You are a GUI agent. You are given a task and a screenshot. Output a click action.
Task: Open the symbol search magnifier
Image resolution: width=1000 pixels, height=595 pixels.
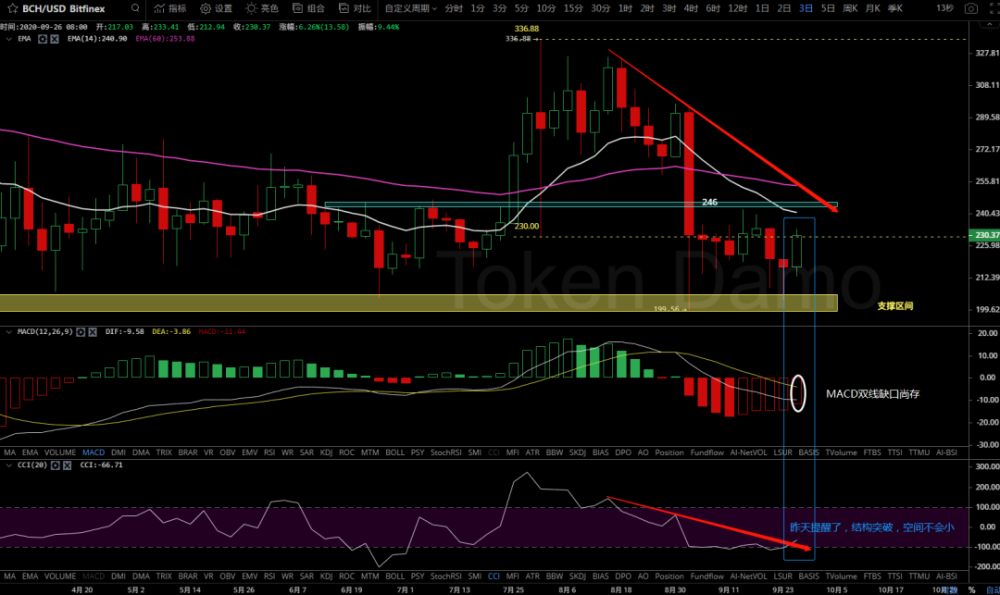point(135,8)
